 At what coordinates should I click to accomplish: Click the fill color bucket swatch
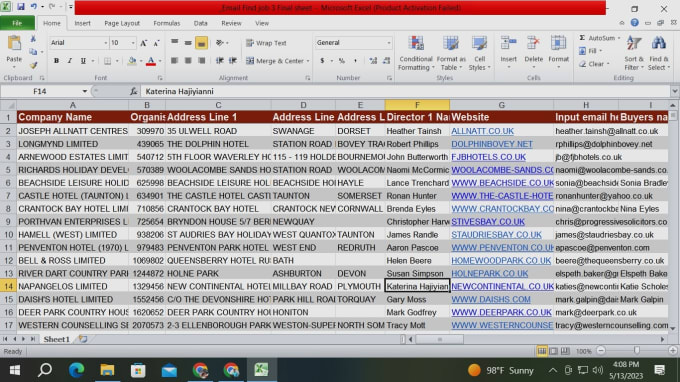point(132,61)
